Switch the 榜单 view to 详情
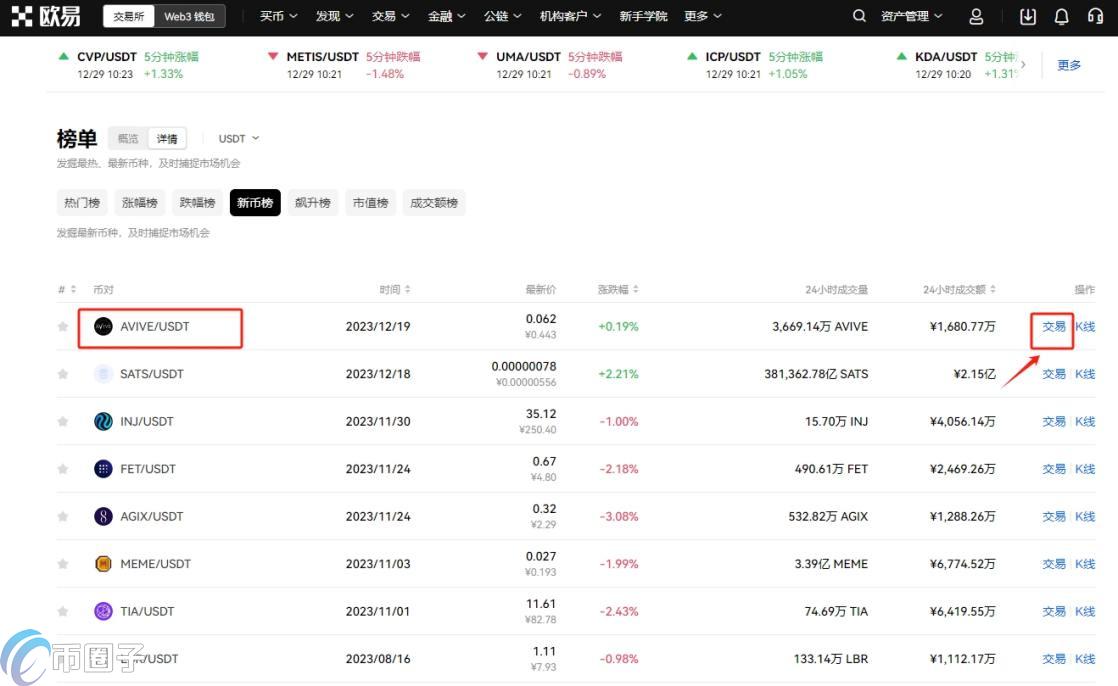Screen dimensions: 1118x686 168,138
